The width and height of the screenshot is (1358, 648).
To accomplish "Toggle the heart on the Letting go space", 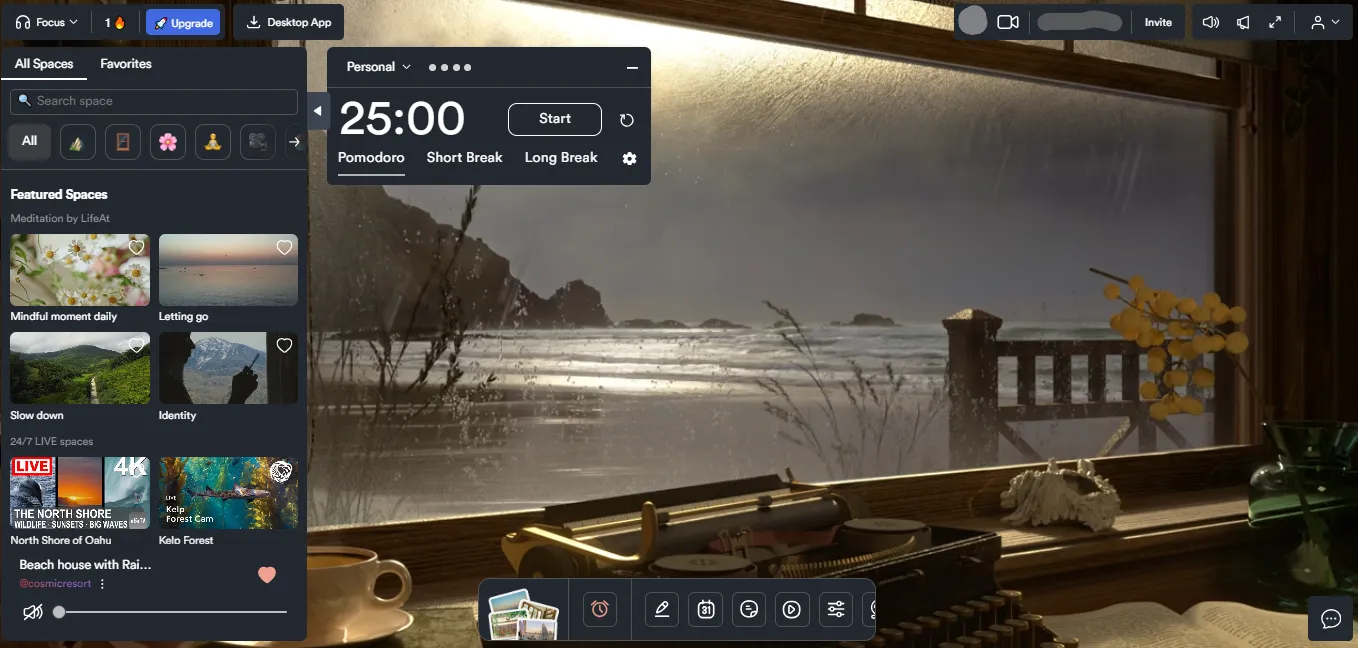I will pos(284,247).
